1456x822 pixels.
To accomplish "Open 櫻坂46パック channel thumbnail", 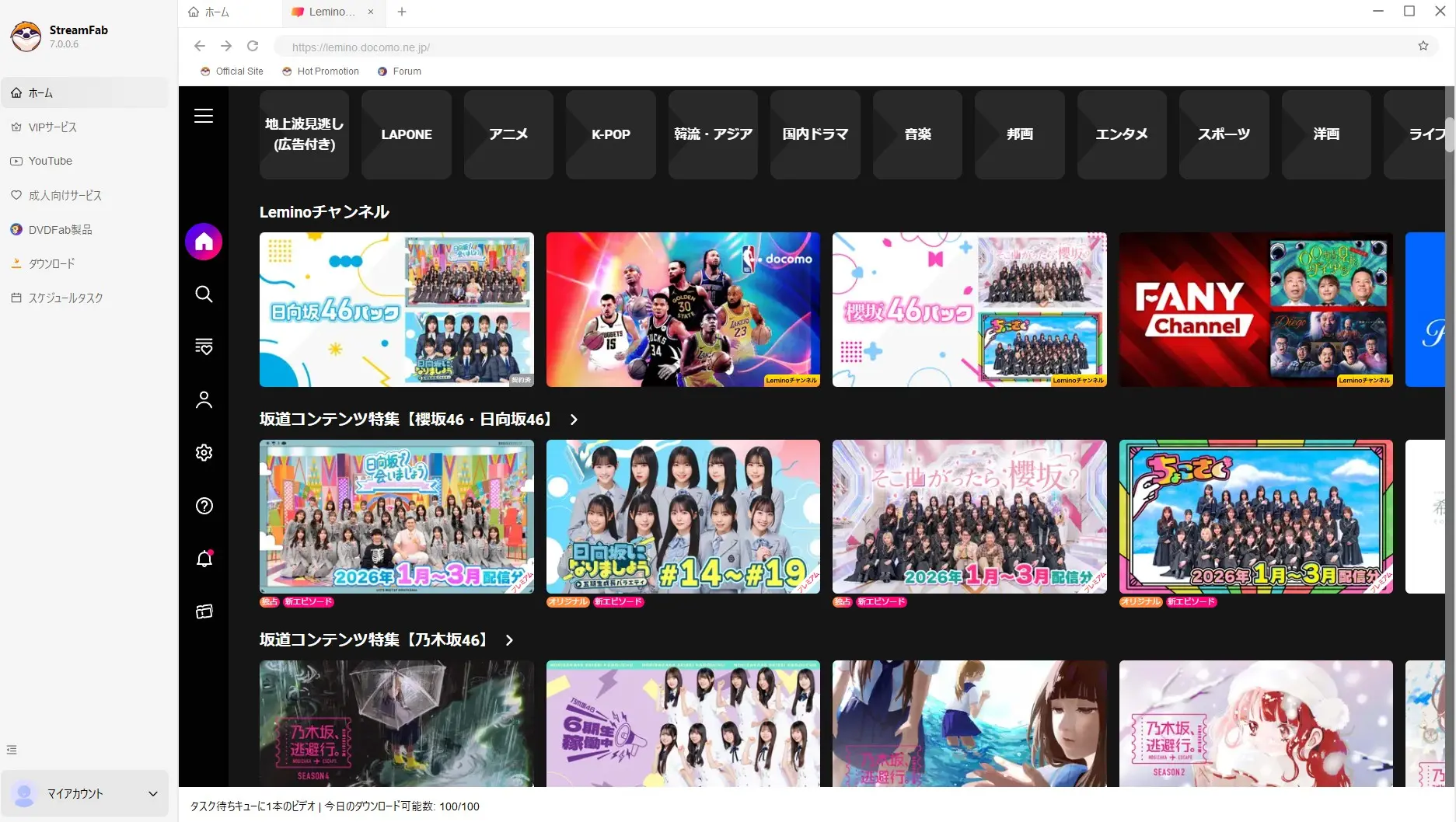I will point(969,309).
